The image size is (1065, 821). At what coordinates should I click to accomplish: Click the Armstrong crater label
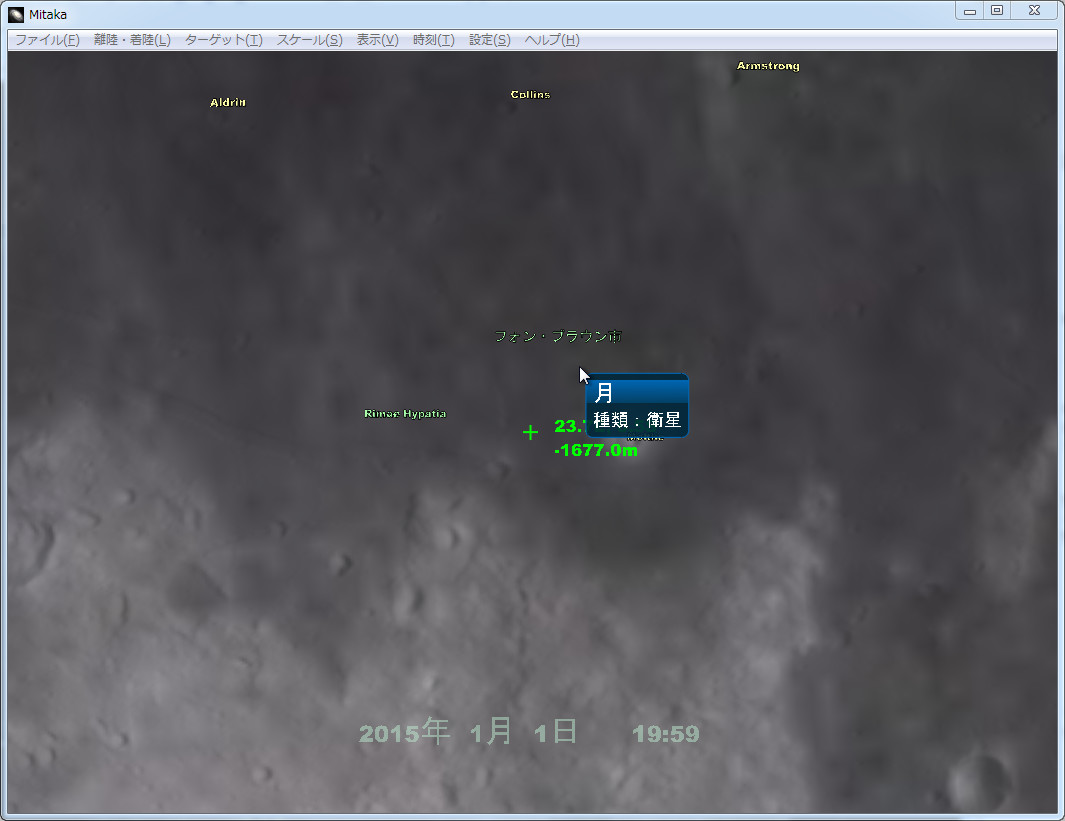[768, 66]
